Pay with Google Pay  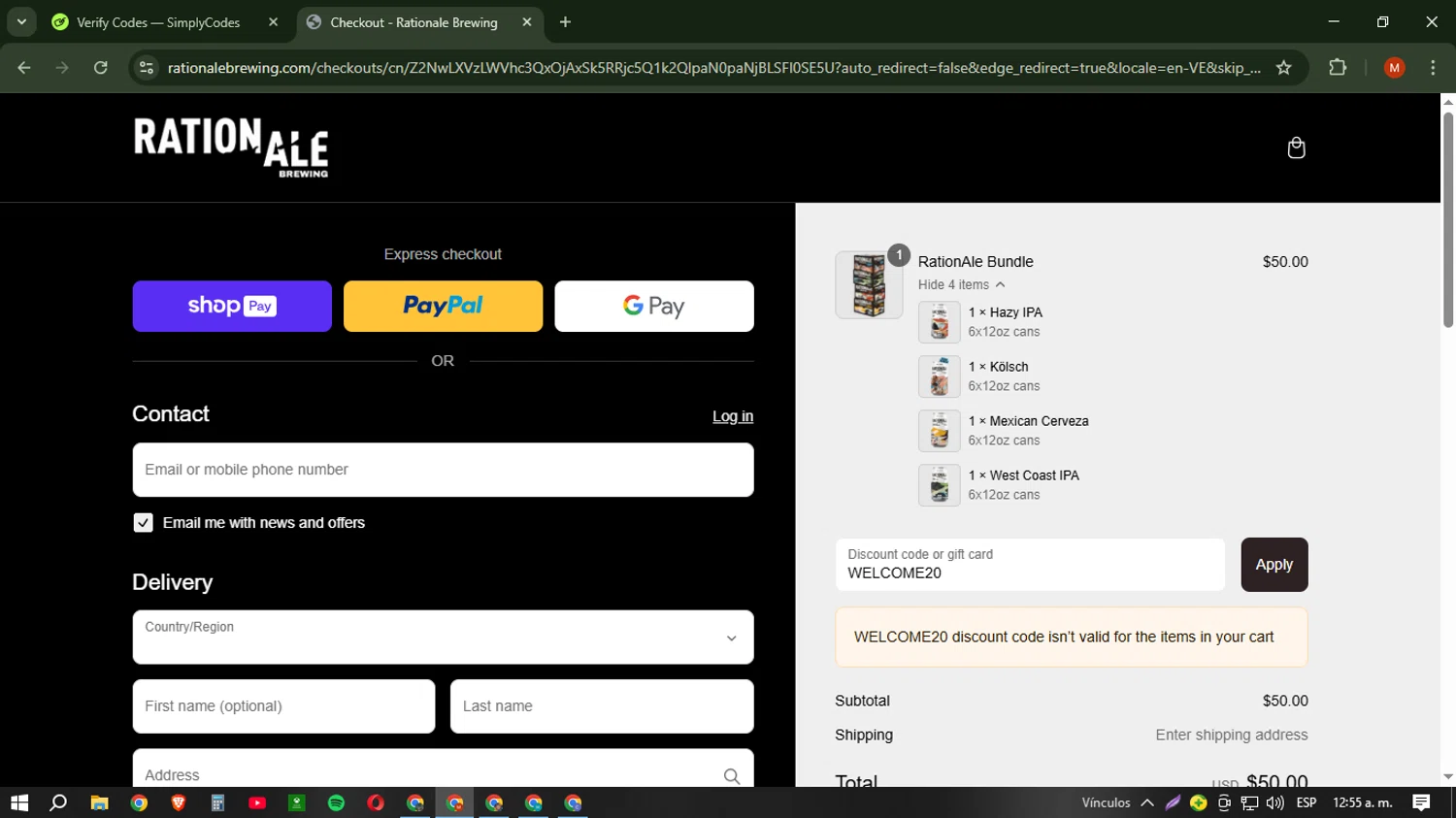[x=654, y=307]
